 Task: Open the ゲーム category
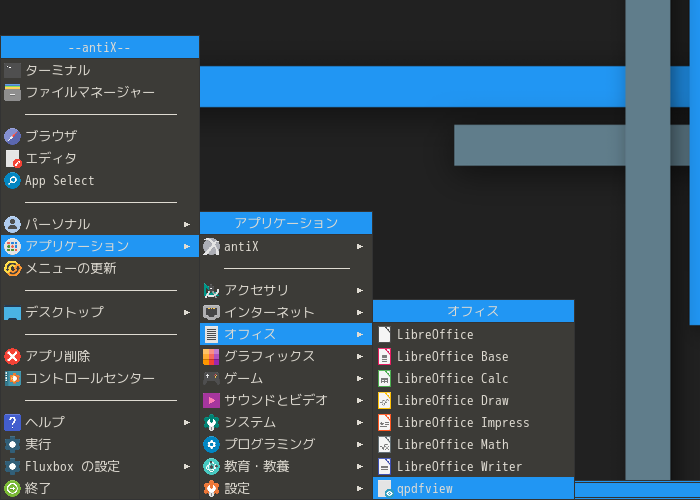[286, 378]
